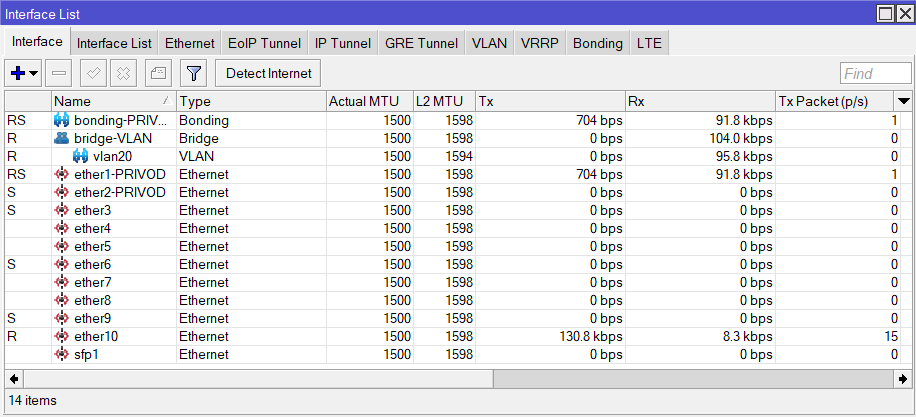Click the Comment toolbar icon
The image size is (916, 417).
tap(158, 73)
